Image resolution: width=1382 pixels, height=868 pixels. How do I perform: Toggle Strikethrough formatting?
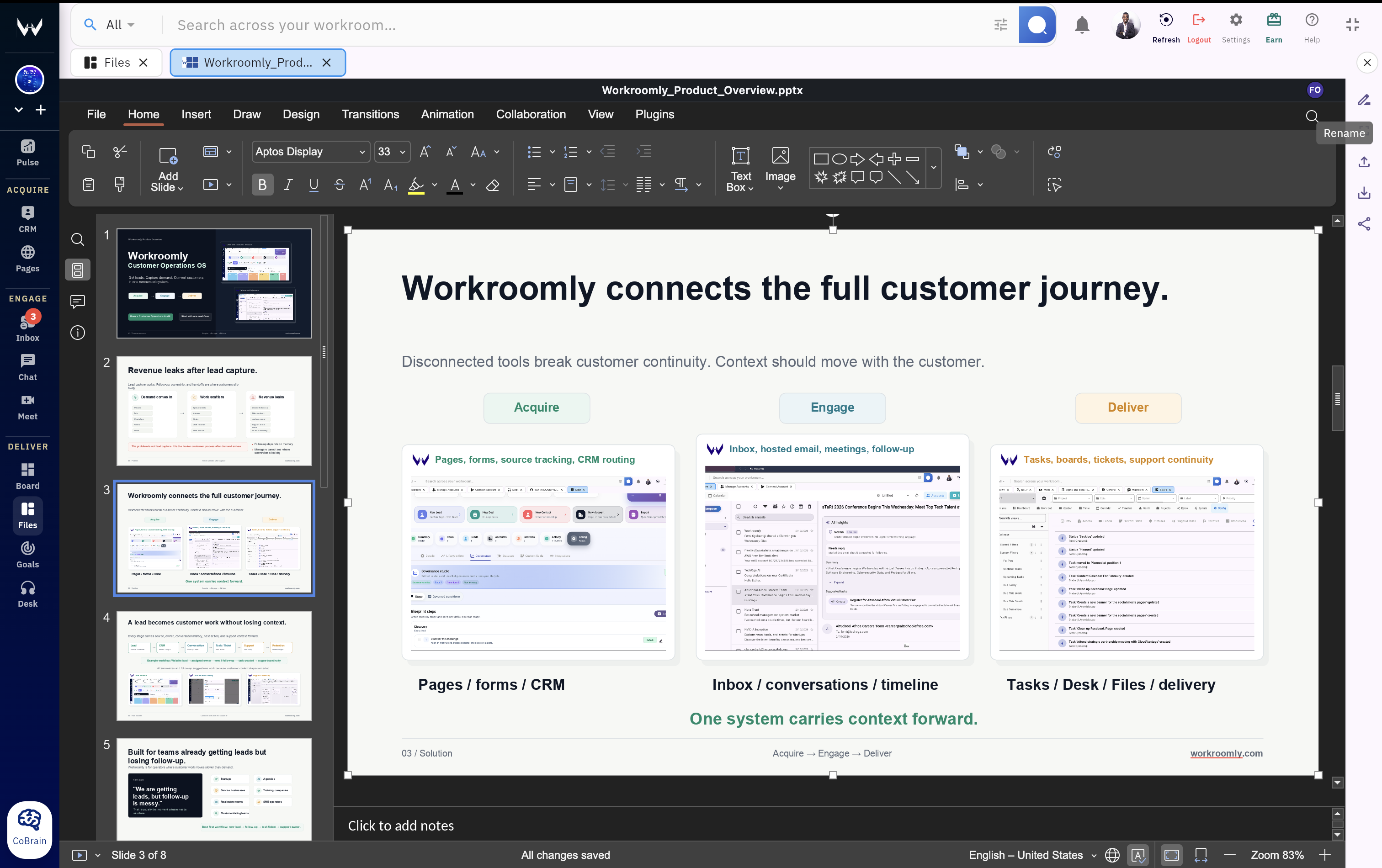[x=339, y=185]
